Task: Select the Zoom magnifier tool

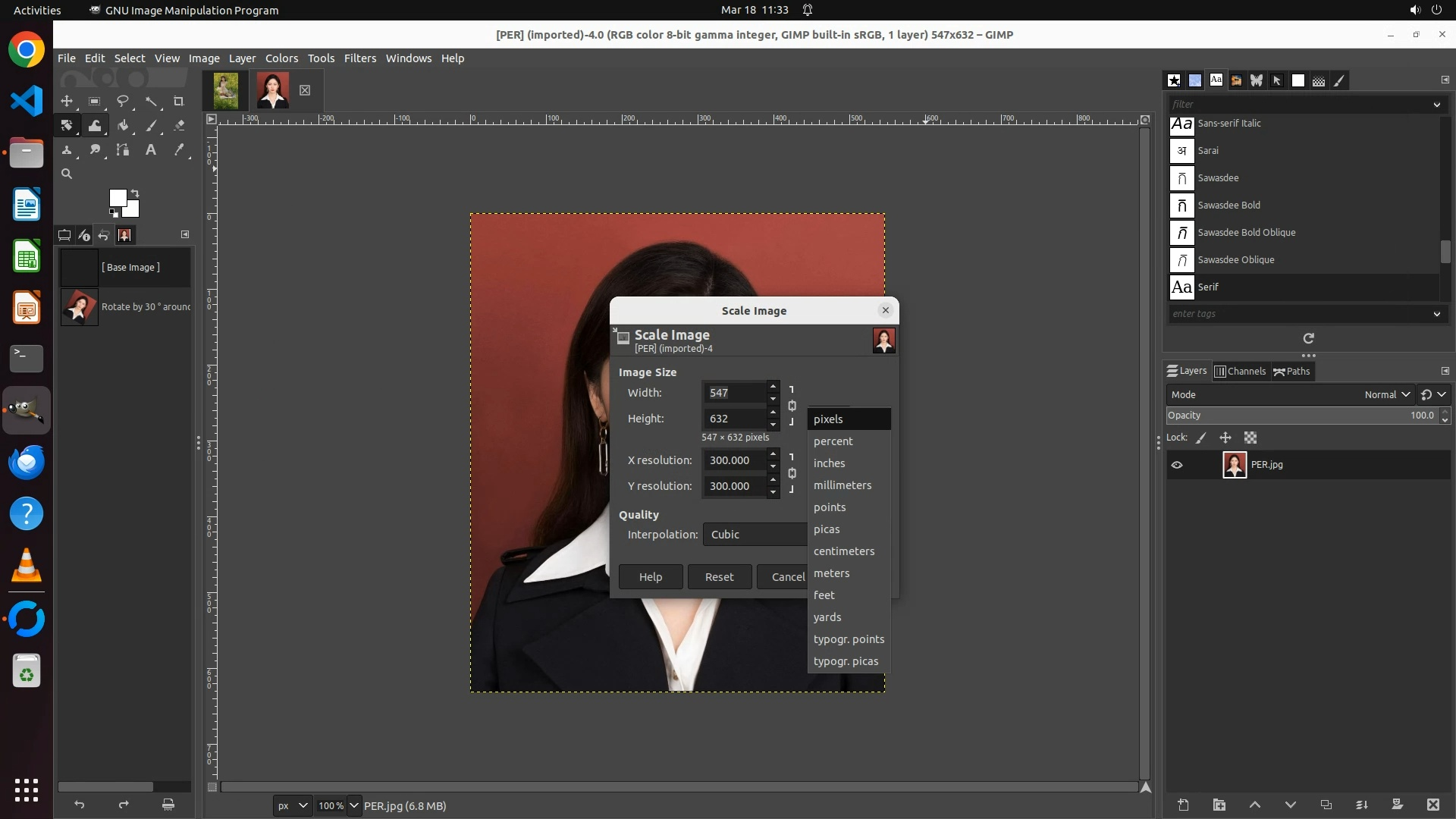Action: [x=67, y=174]
